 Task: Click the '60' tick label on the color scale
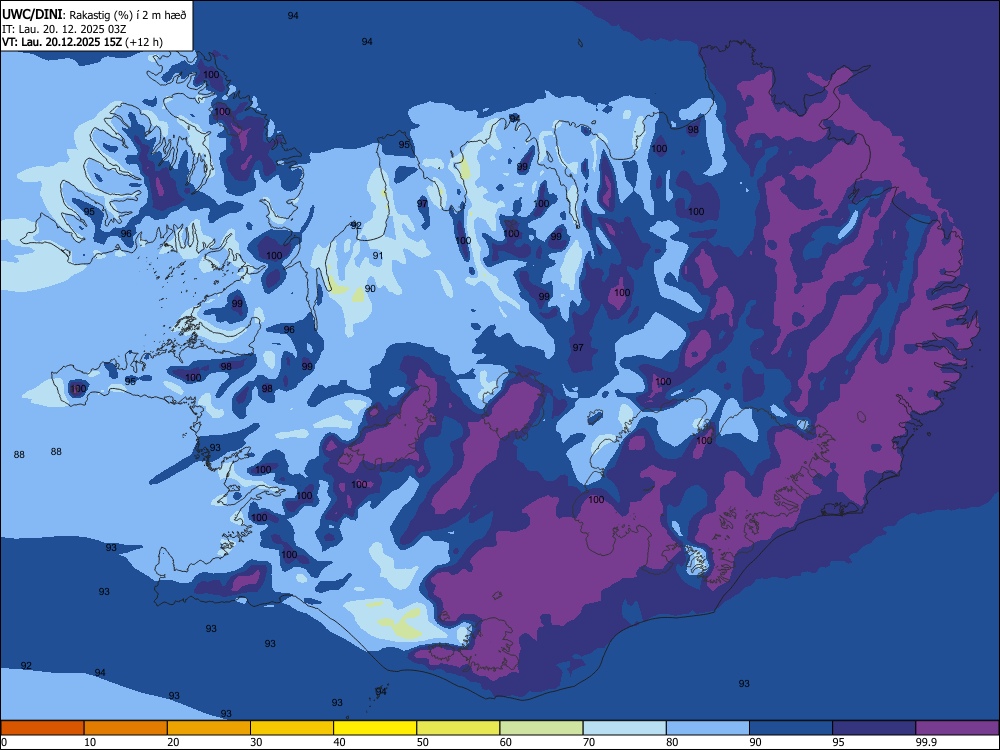pos(506,742)
